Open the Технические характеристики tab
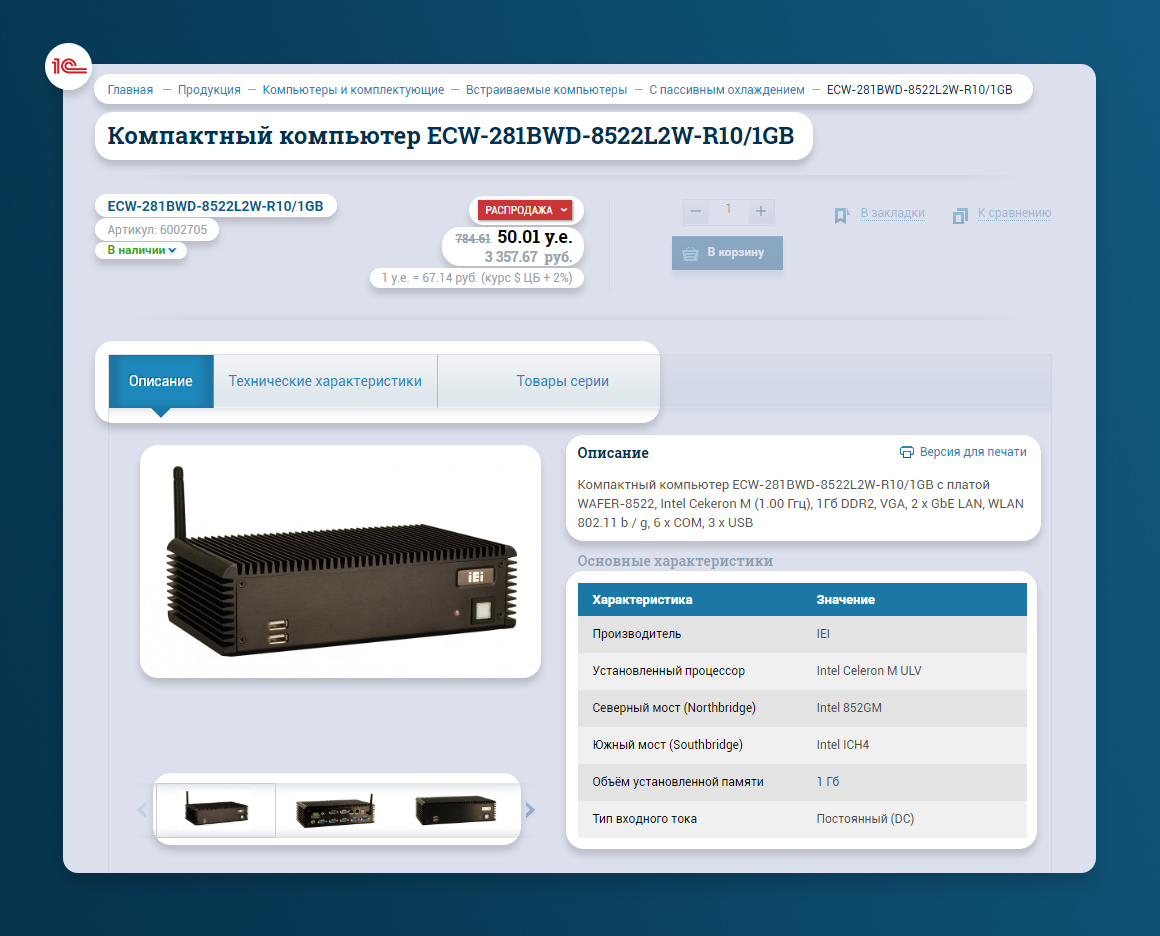The width and height of the screenshot is (1160, 936). [x=325, y=381]
